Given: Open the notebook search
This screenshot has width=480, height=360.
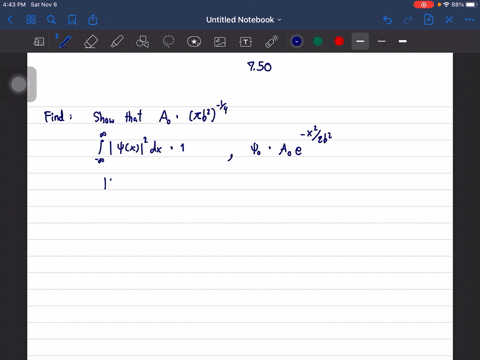Looking at the screenshot, I should point(51,20).
